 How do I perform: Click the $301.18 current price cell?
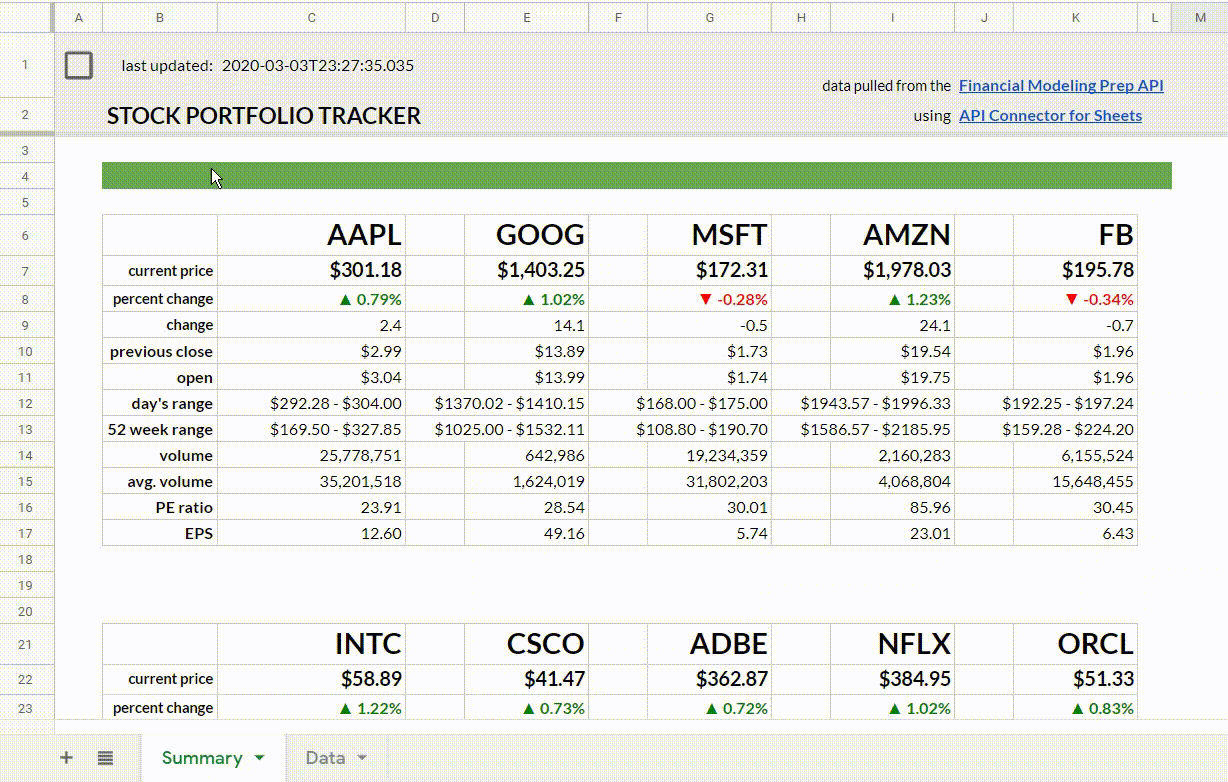[x=312, y=270]
